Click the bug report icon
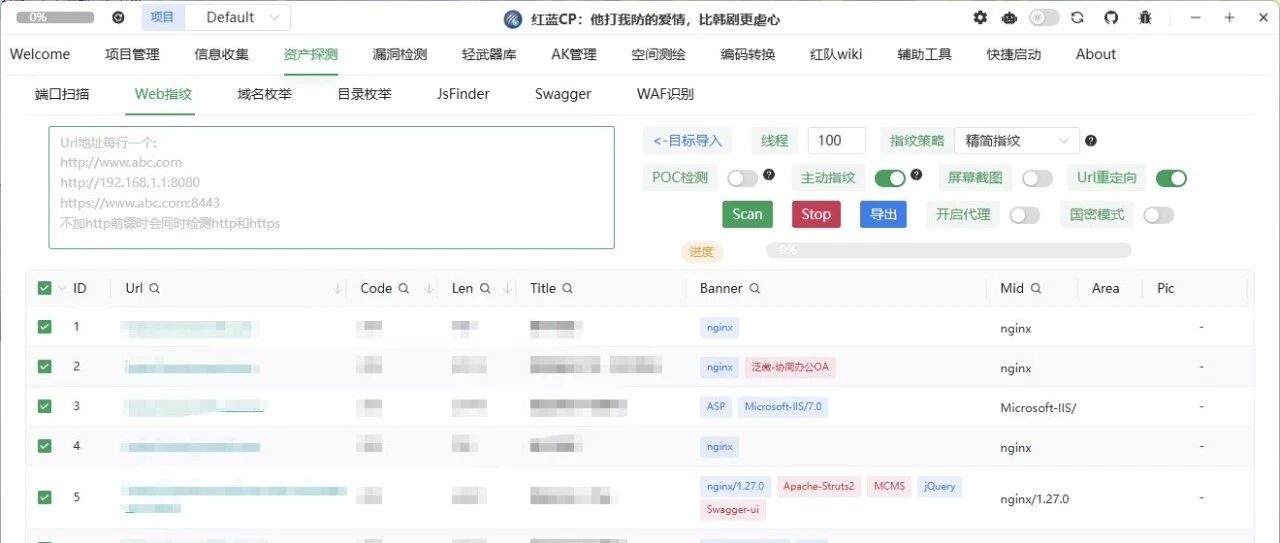Image resolution: width=1280 pixels, height=543 pixels. pos(1145,17)
